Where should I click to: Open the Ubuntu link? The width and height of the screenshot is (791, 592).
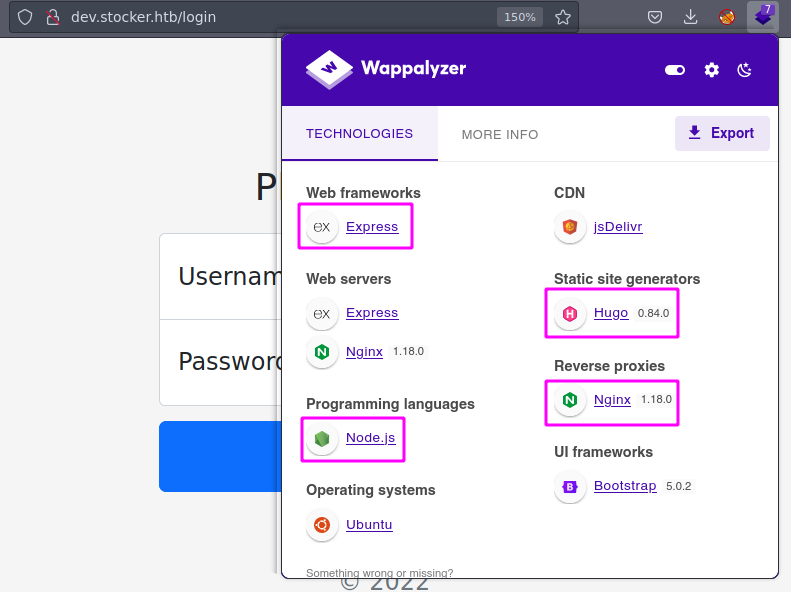coord(369,524)
